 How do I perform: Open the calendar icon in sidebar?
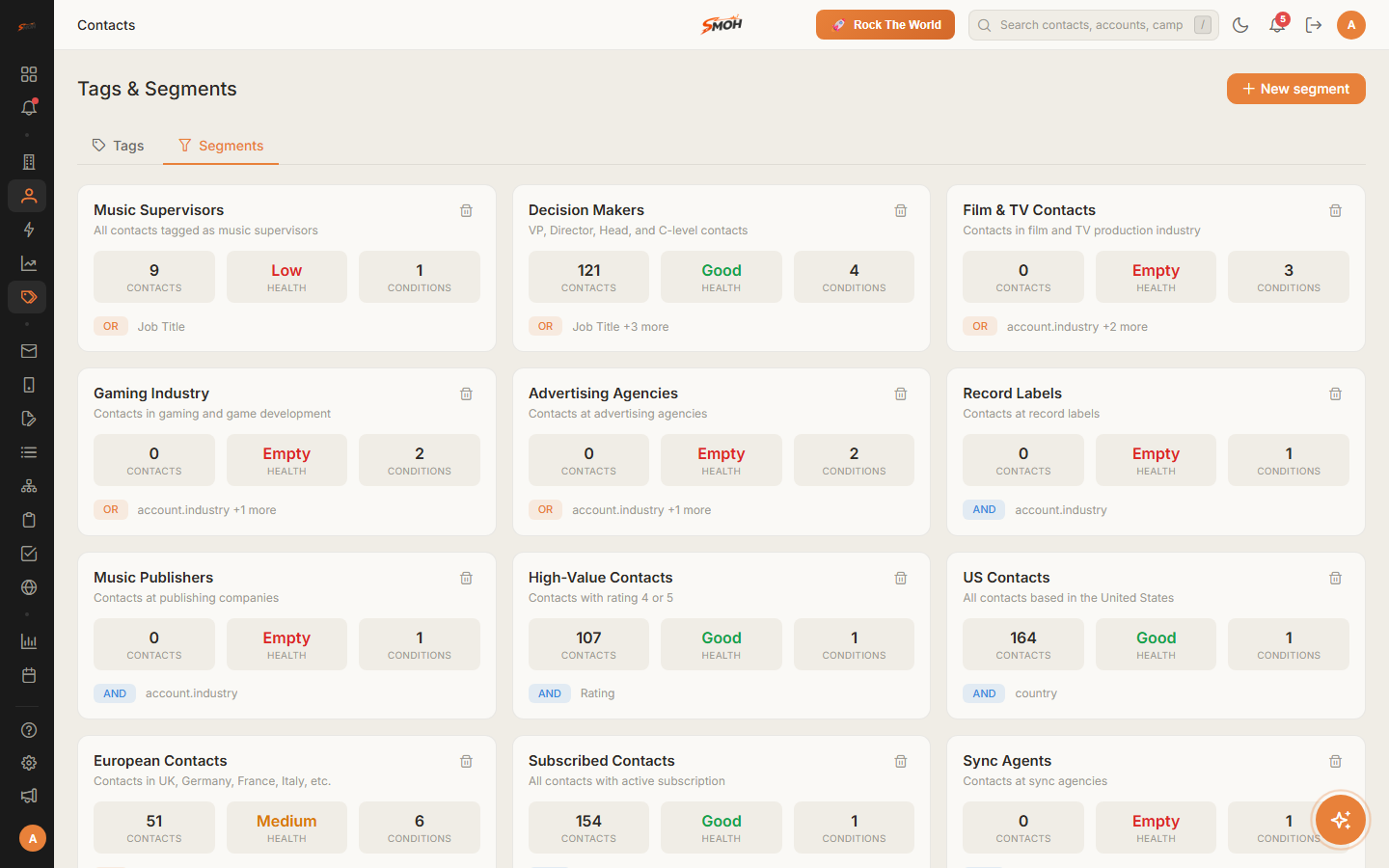pos(29,675)
